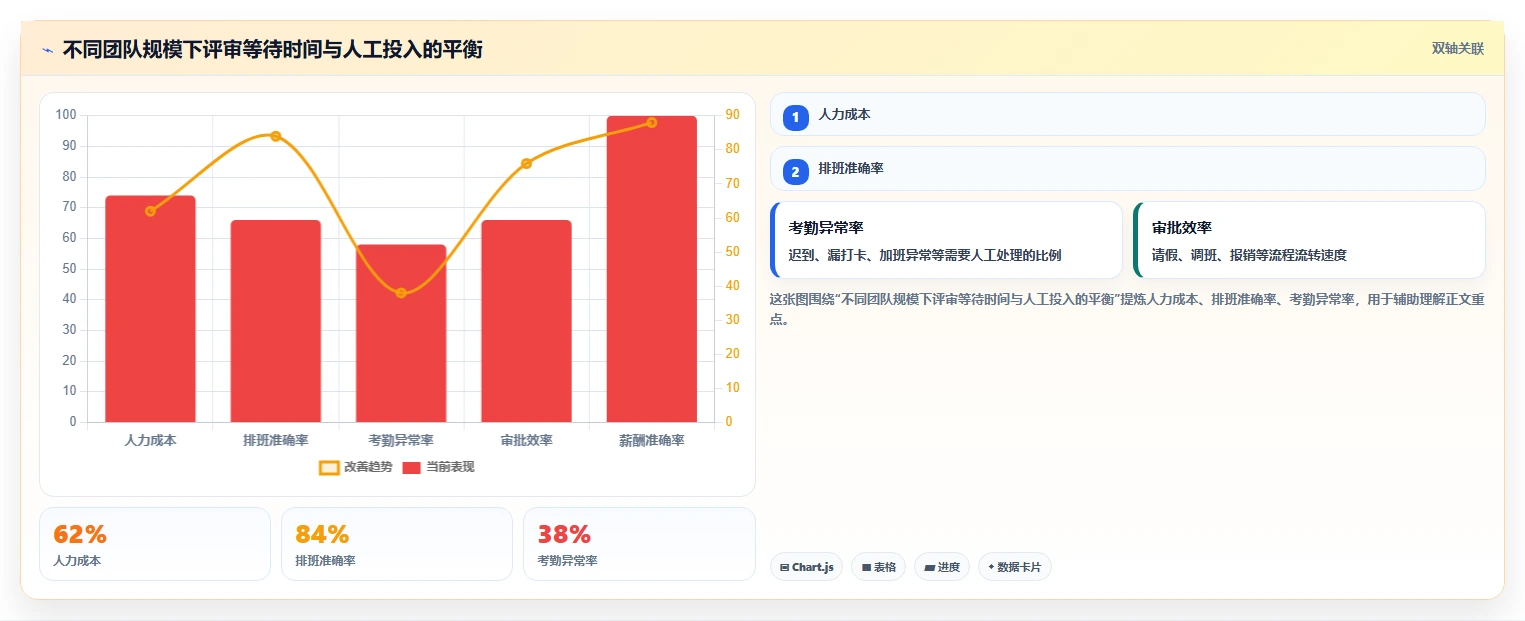Click the icon inside the 进度 tag
This screenshot has width=1525, height=621.
coord(929,568)
